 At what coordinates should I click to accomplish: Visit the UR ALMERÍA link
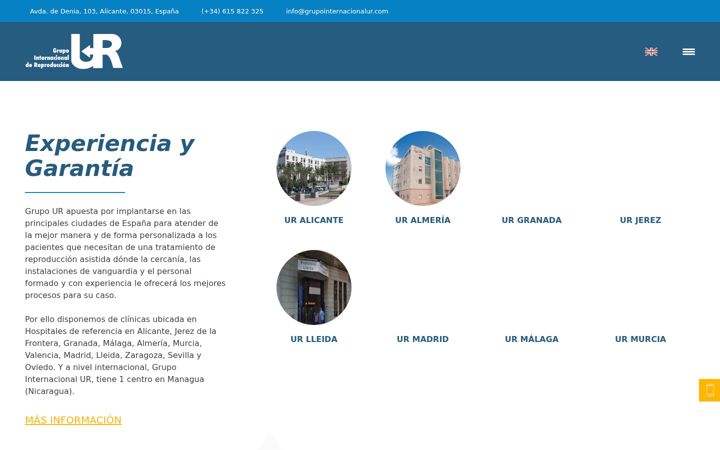pos(423,220)
